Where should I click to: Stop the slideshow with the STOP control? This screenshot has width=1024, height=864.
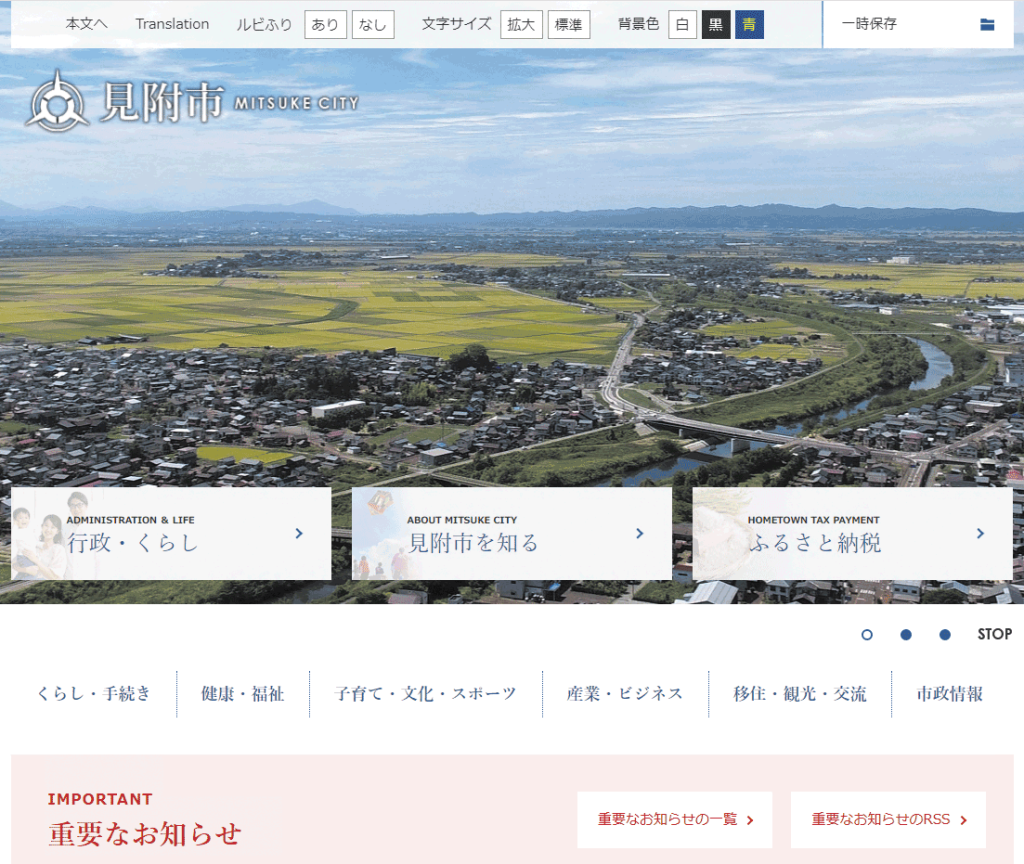(994, 634)
